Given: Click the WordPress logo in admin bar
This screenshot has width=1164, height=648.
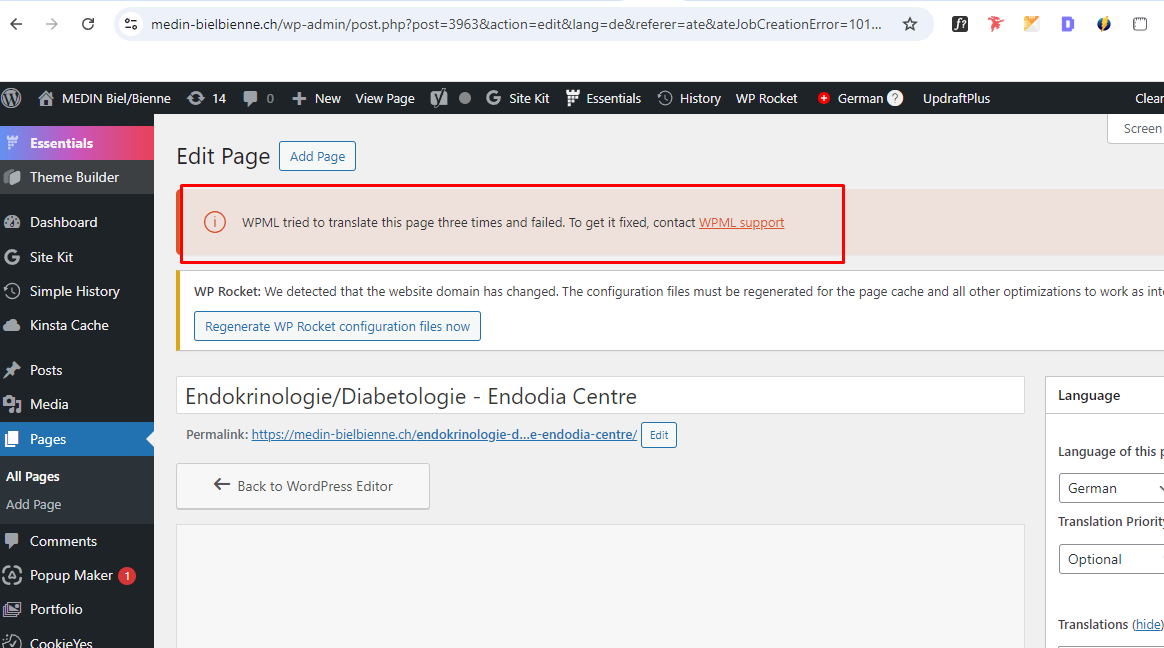Looking at the screenshot, I should 12,98.
